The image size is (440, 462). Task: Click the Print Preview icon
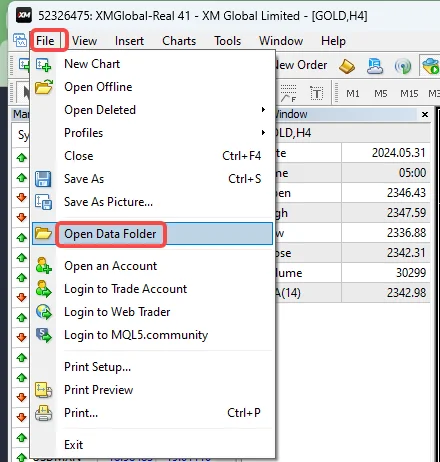click(x=43, y=390)
